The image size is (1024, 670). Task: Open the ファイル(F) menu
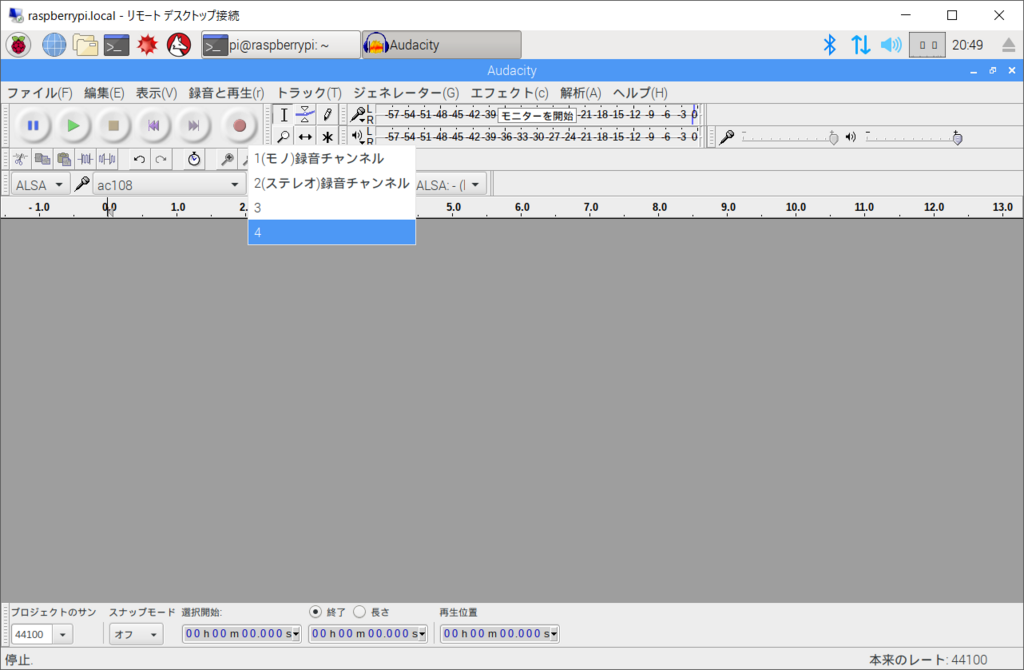pyautogui.click(x=39, y=93)
